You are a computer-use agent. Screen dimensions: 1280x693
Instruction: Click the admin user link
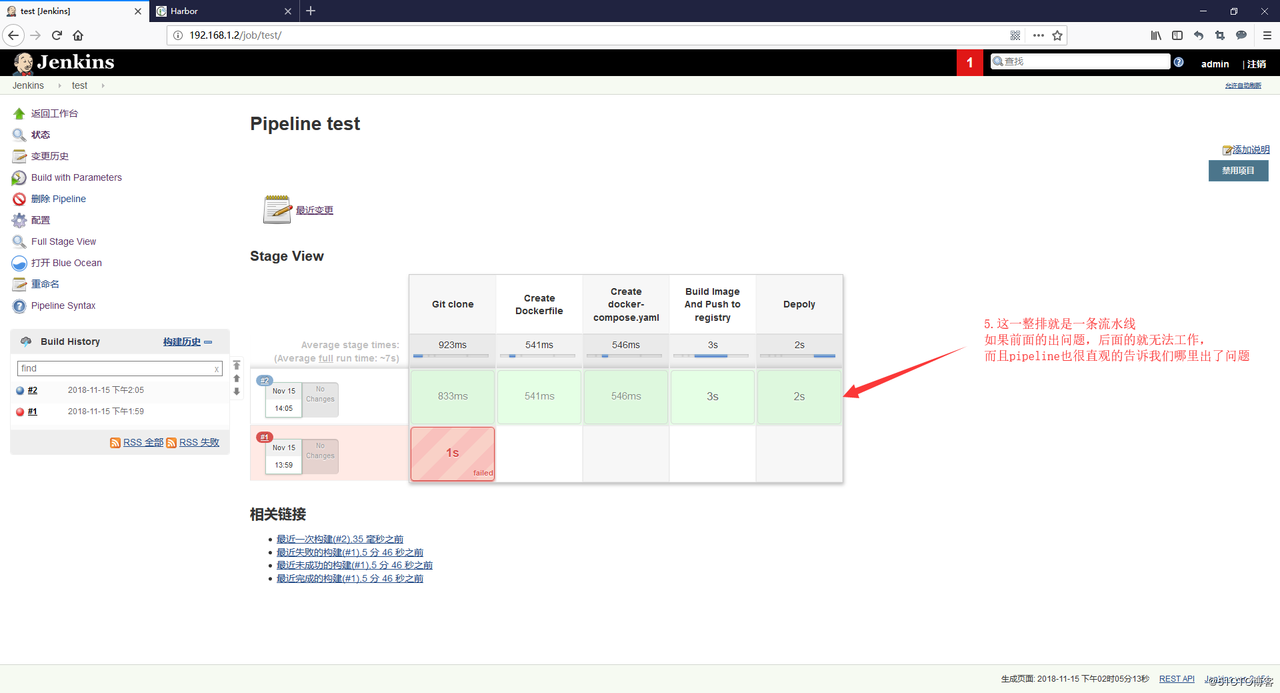point(1215,64)
